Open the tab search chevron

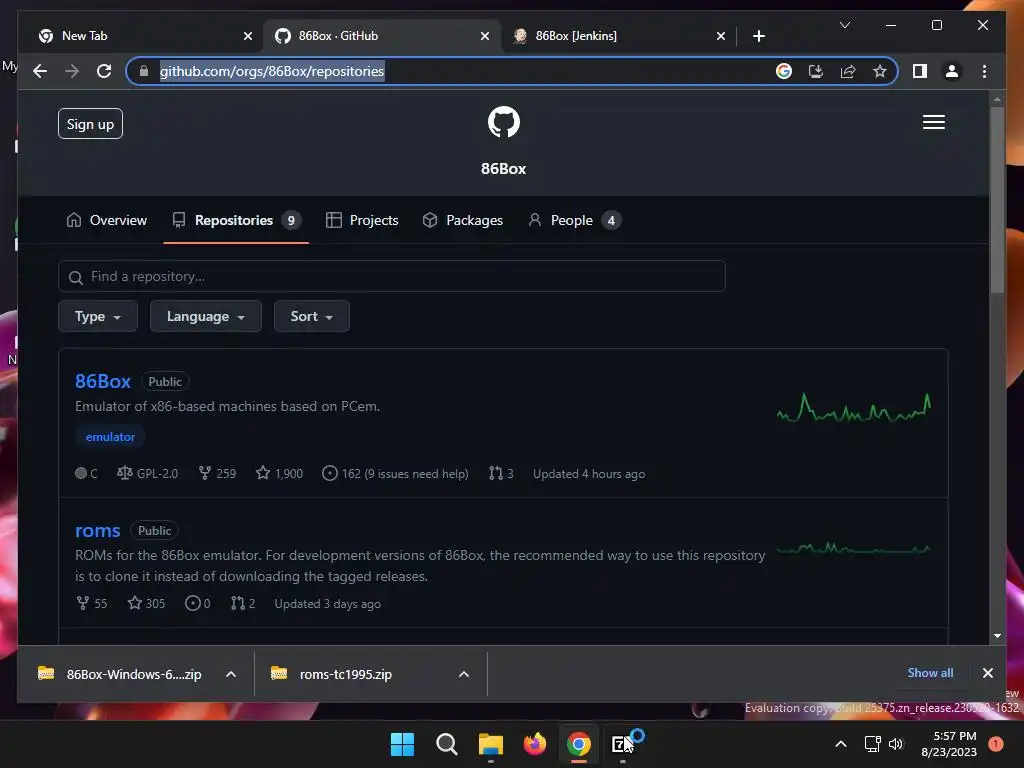coord(844,25)
